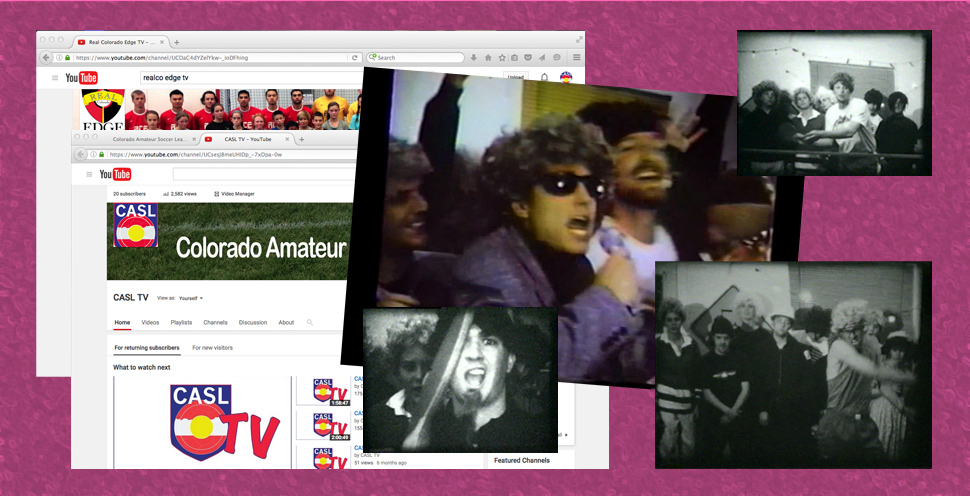The image size is (970, 496).
Task: Click the 2,582 views stat
Action: pyautogui.click(x=179, y=194)
